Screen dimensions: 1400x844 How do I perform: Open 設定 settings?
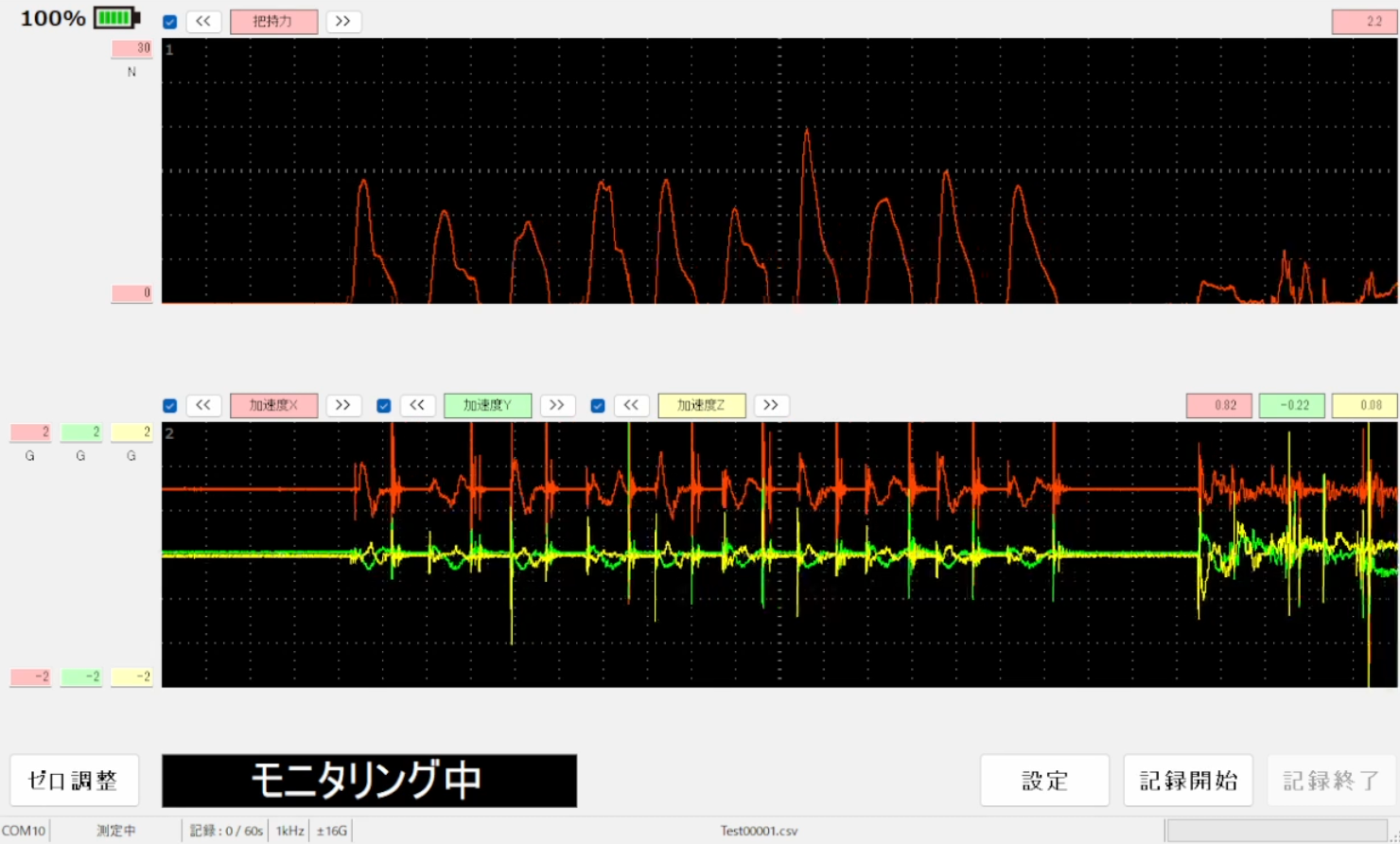point(1044,781)
